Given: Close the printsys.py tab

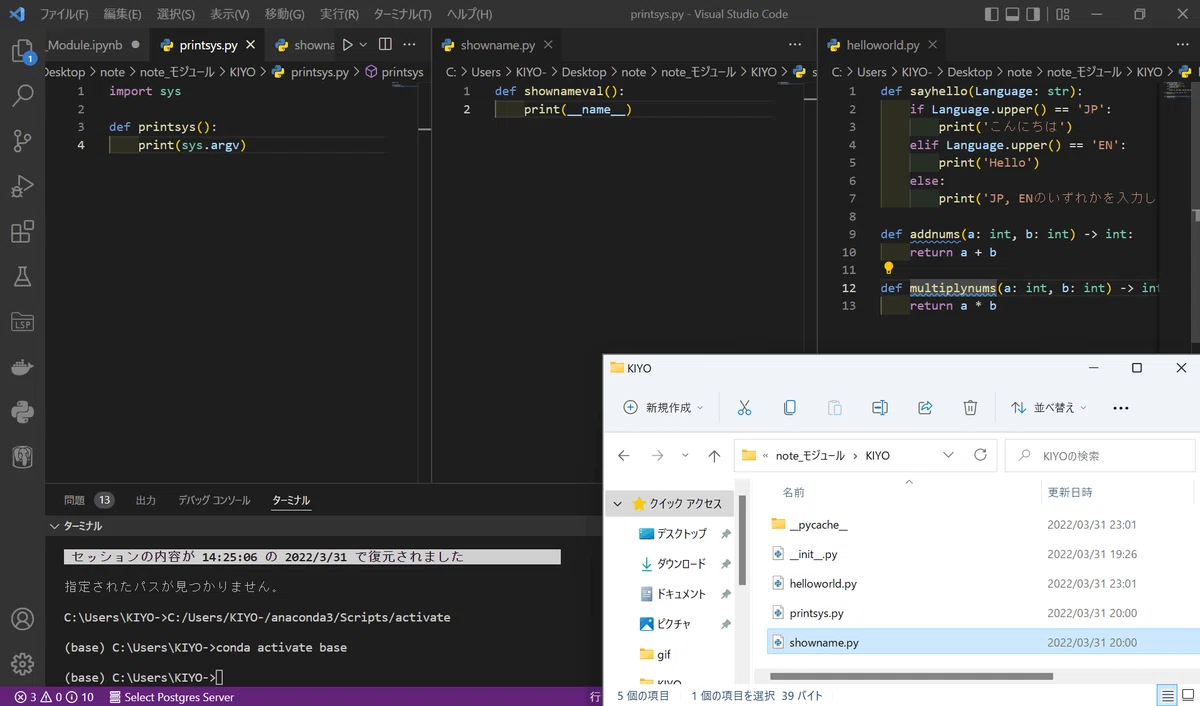Looking at the screenshot, I should (x=250, y=45).
